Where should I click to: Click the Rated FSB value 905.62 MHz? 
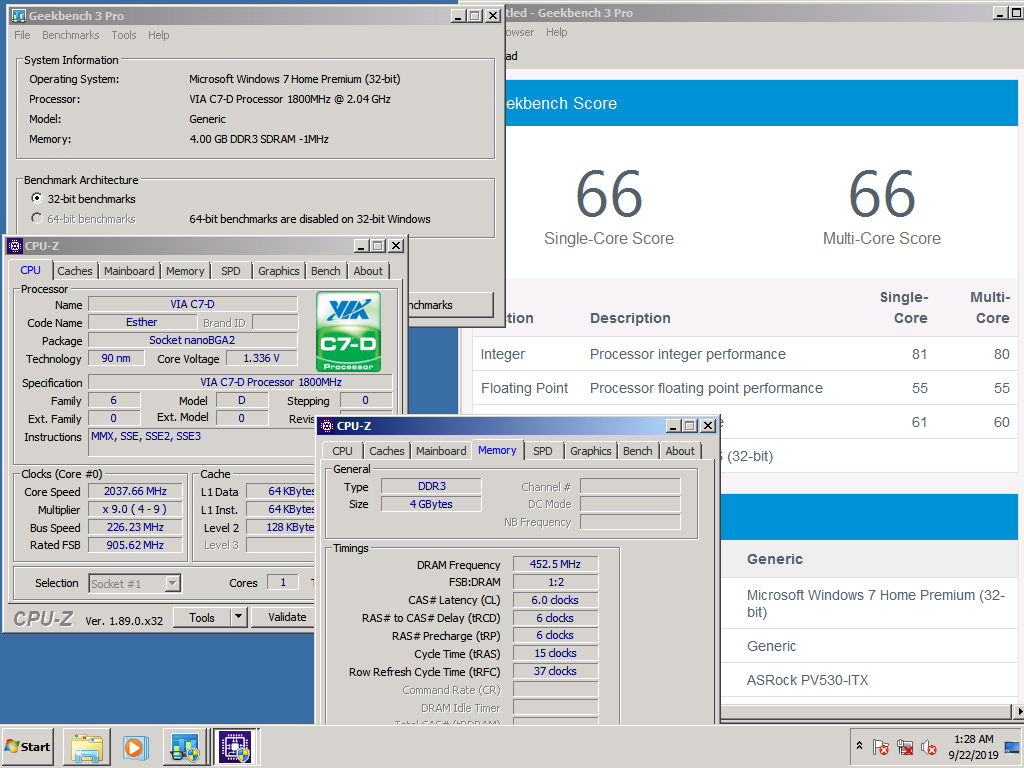pos(135,545)
